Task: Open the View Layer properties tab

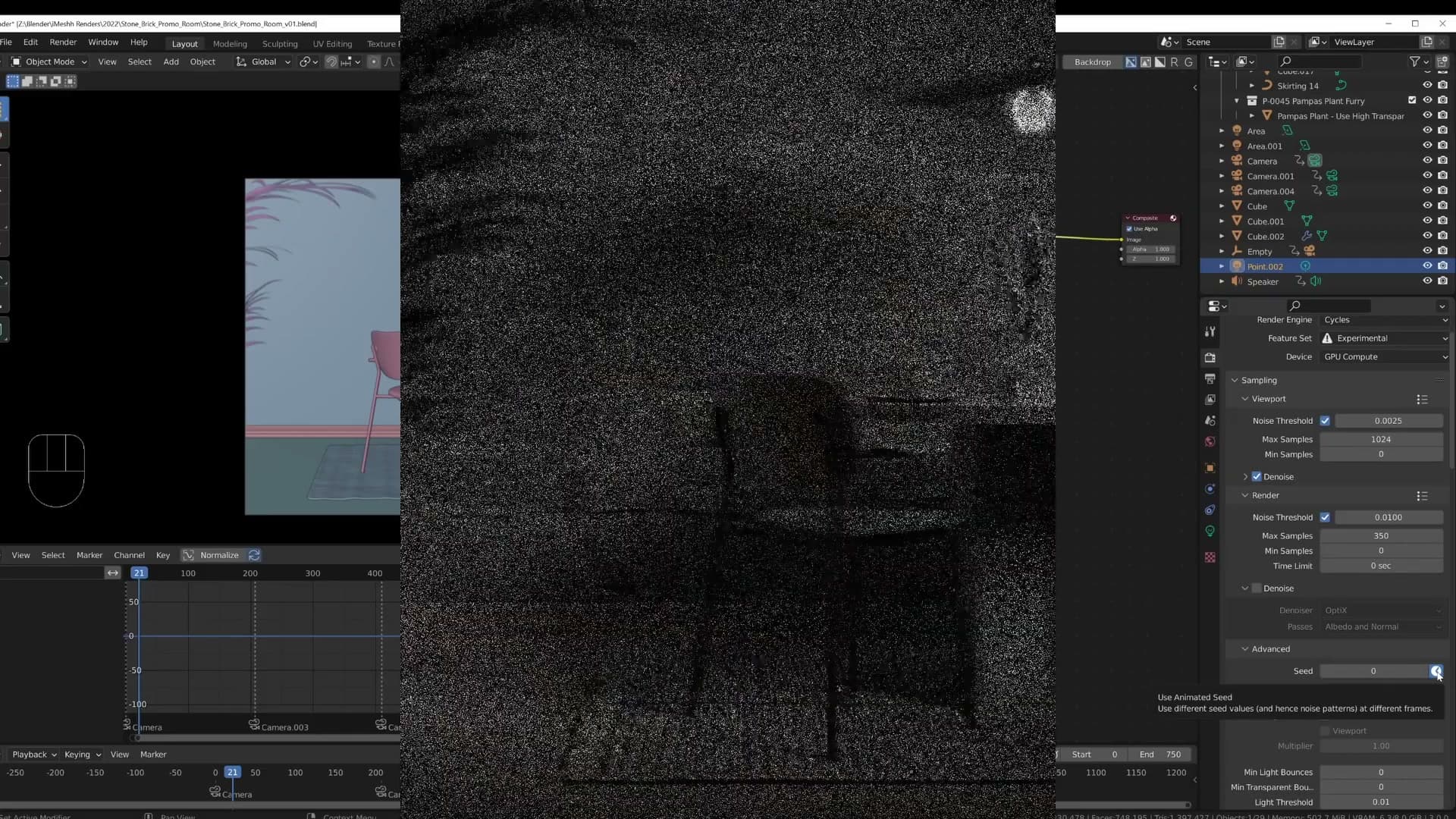Action: click(1210, 399)
